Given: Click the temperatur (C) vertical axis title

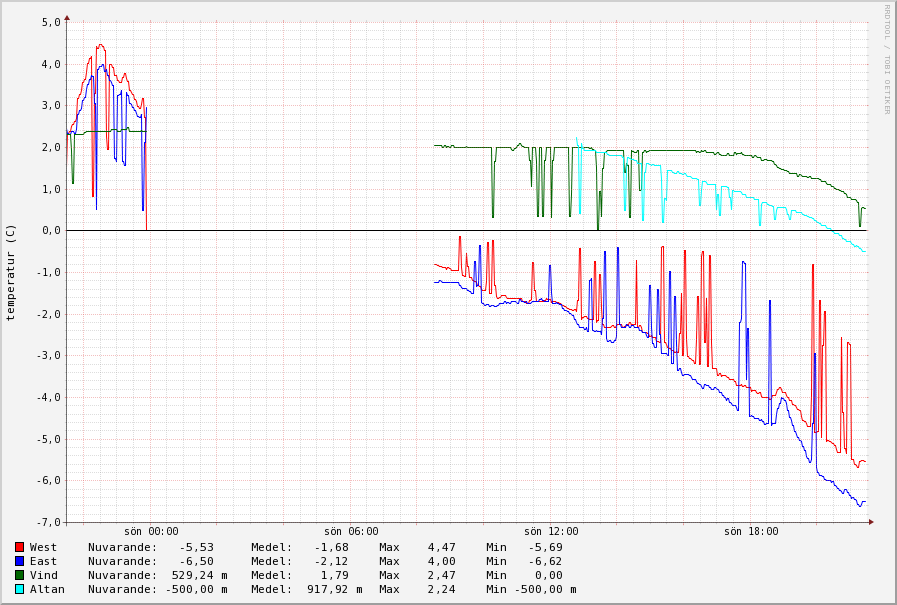Looking at the screenshot, I should tap(11, 272).
